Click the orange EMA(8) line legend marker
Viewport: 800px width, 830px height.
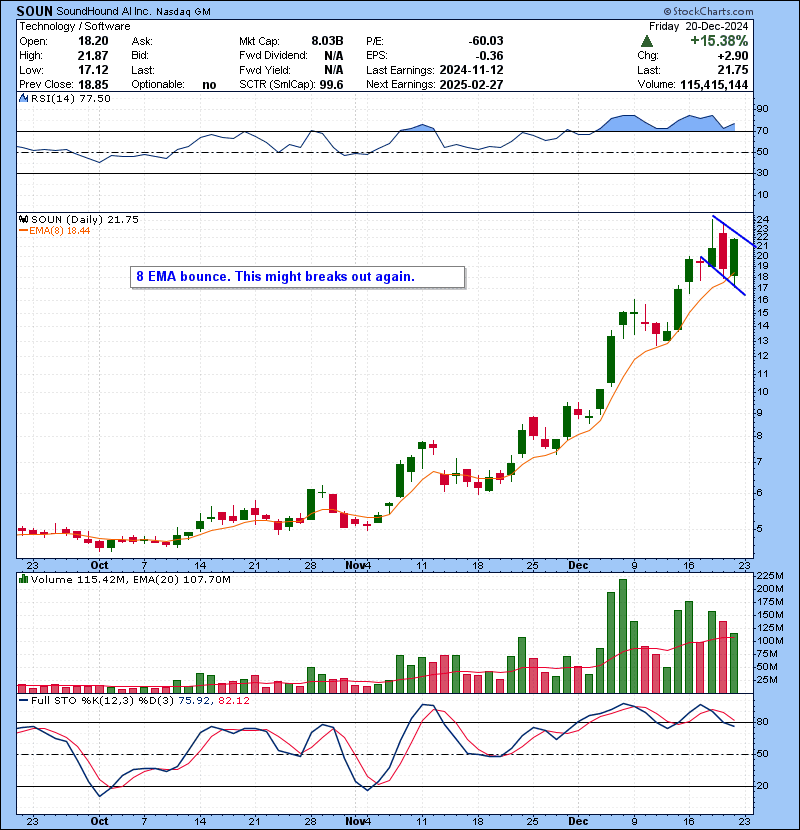(x=23, y=231)
